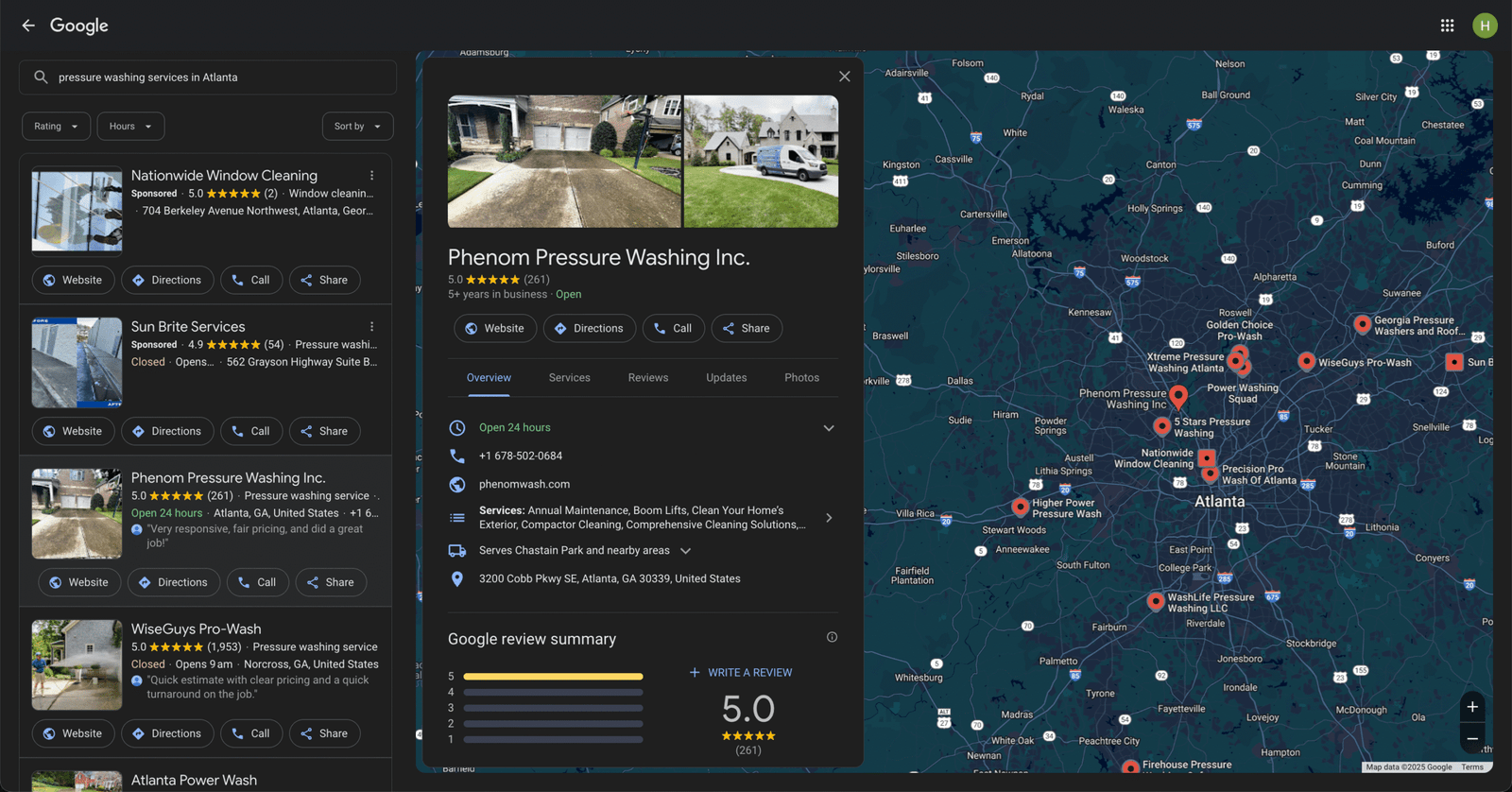Screen dimensions: 1512x792
Task: Click Website button in Phenom details panel
Action: tap(495, 328)
